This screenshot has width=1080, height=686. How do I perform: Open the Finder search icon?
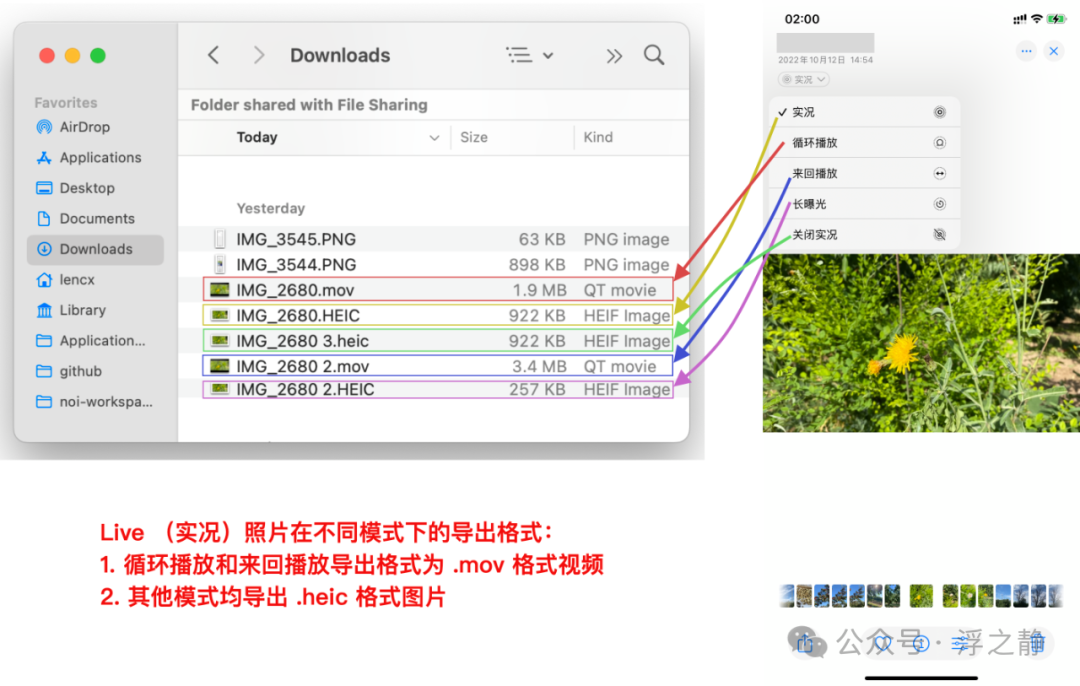(654, 55)
